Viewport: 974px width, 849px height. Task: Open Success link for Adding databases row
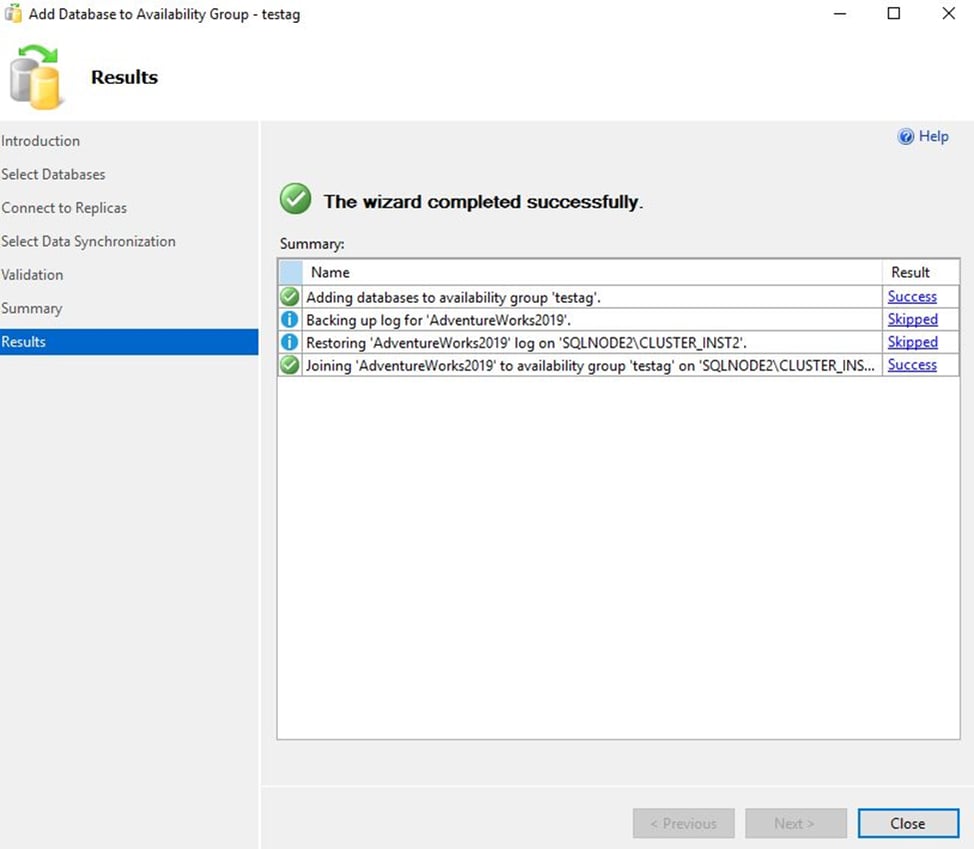point(912,297)
